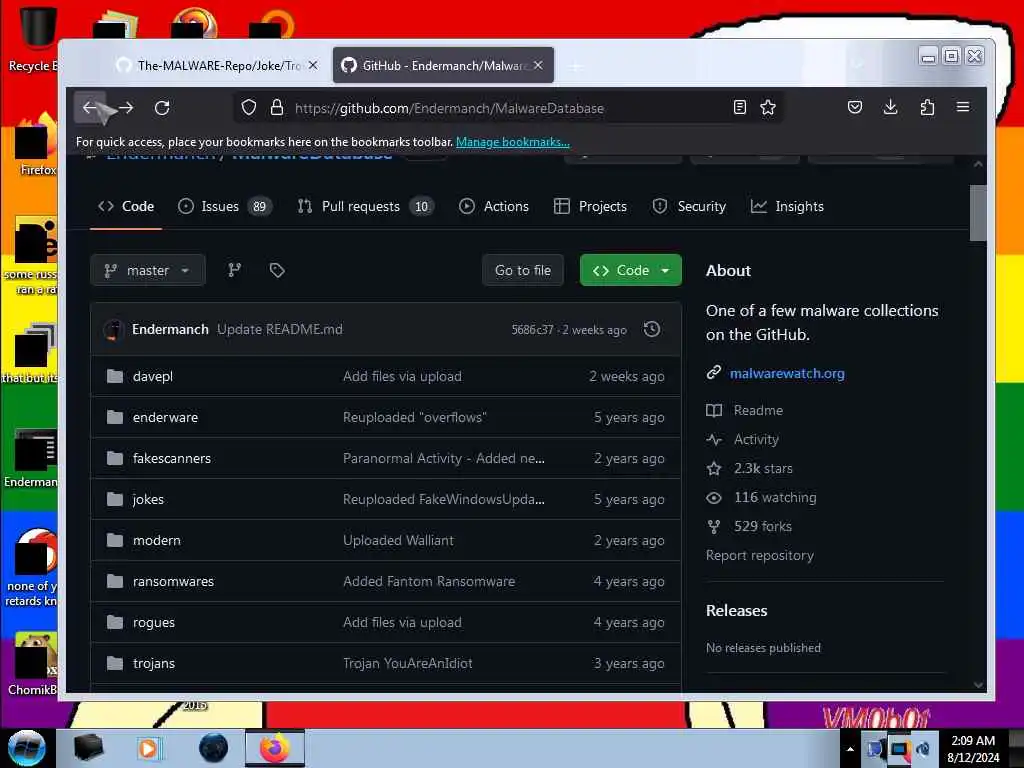
Task: Click Report repository link
Action: (x=760, y=556)
